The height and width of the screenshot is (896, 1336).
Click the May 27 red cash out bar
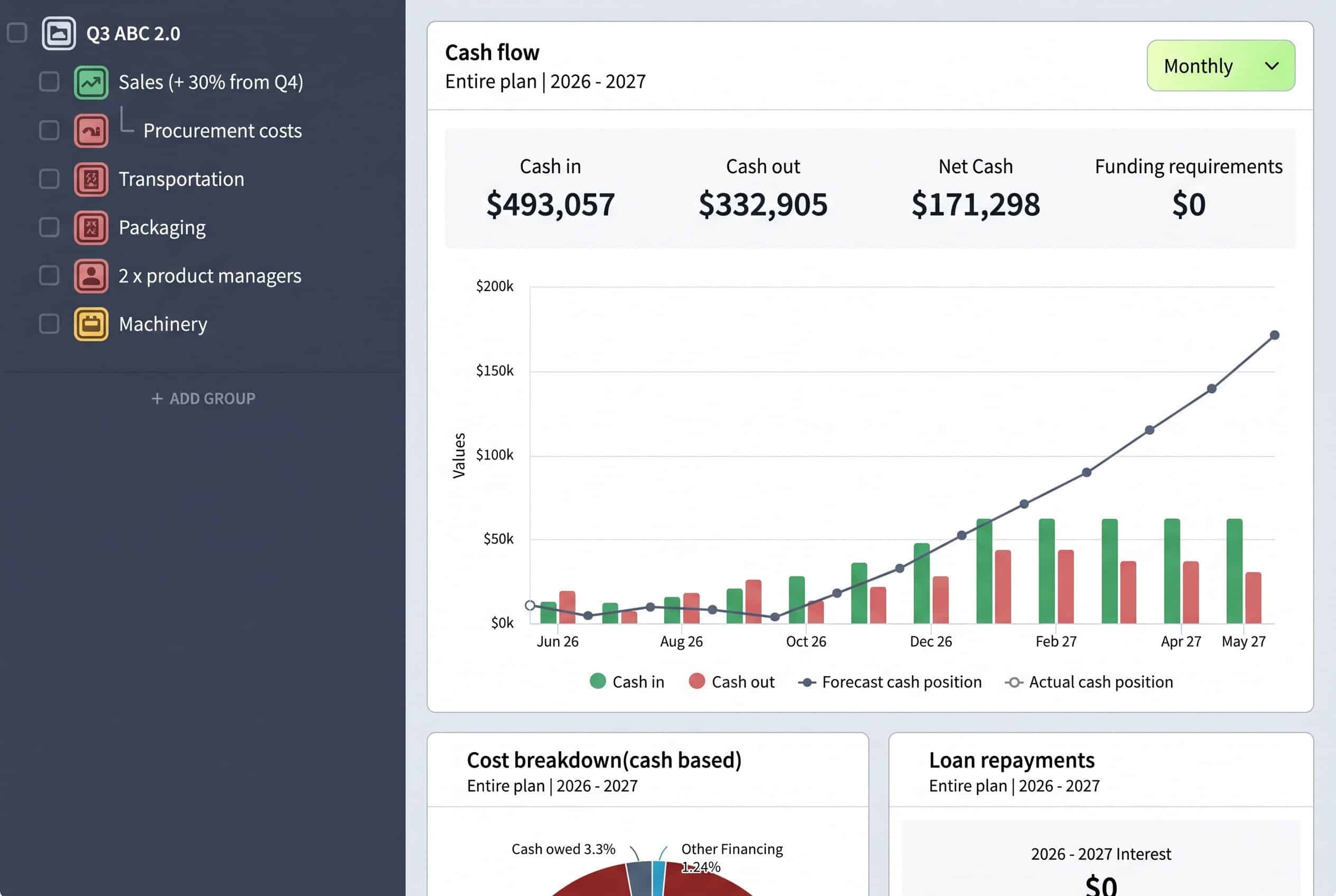click(x=1253, y=598)
